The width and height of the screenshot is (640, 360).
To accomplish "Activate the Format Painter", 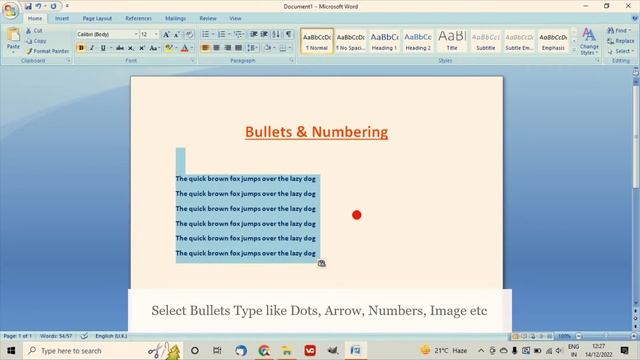I will [47, 51].
